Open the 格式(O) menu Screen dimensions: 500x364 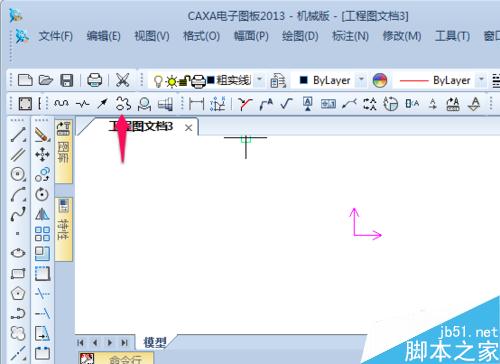pos(201,36)
